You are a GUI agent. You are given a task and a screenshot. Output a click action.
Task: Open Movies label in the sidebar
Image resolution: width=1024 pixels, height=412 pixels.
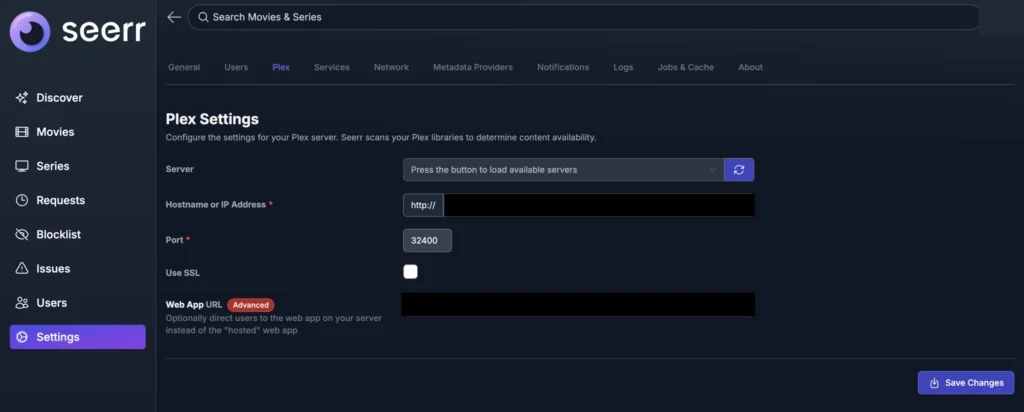(x=56, y=132)
